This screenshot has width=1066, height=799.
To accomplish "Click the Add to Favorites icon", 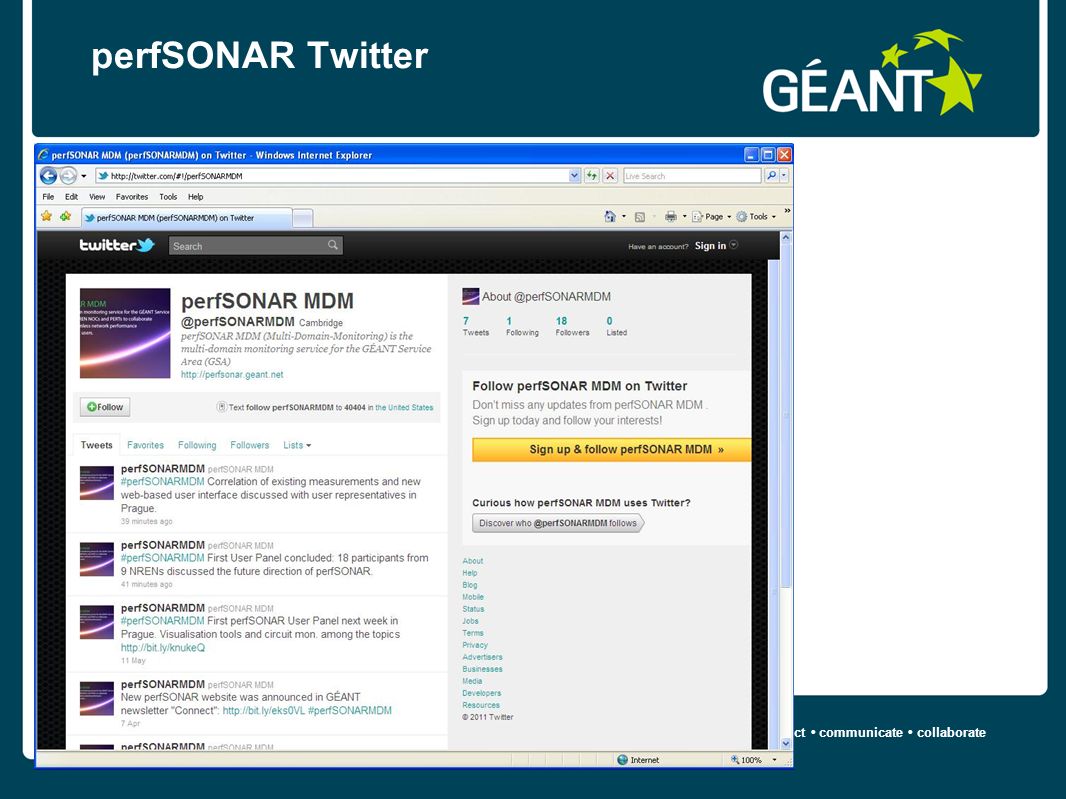I will 65,216.
